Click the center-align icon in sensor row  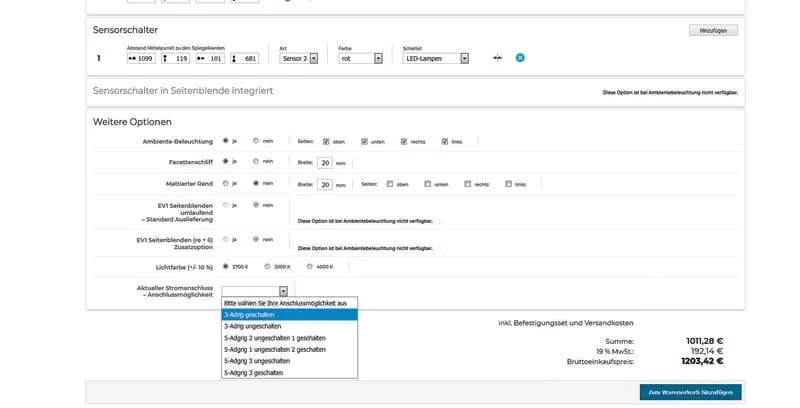(x=497, y=58)
